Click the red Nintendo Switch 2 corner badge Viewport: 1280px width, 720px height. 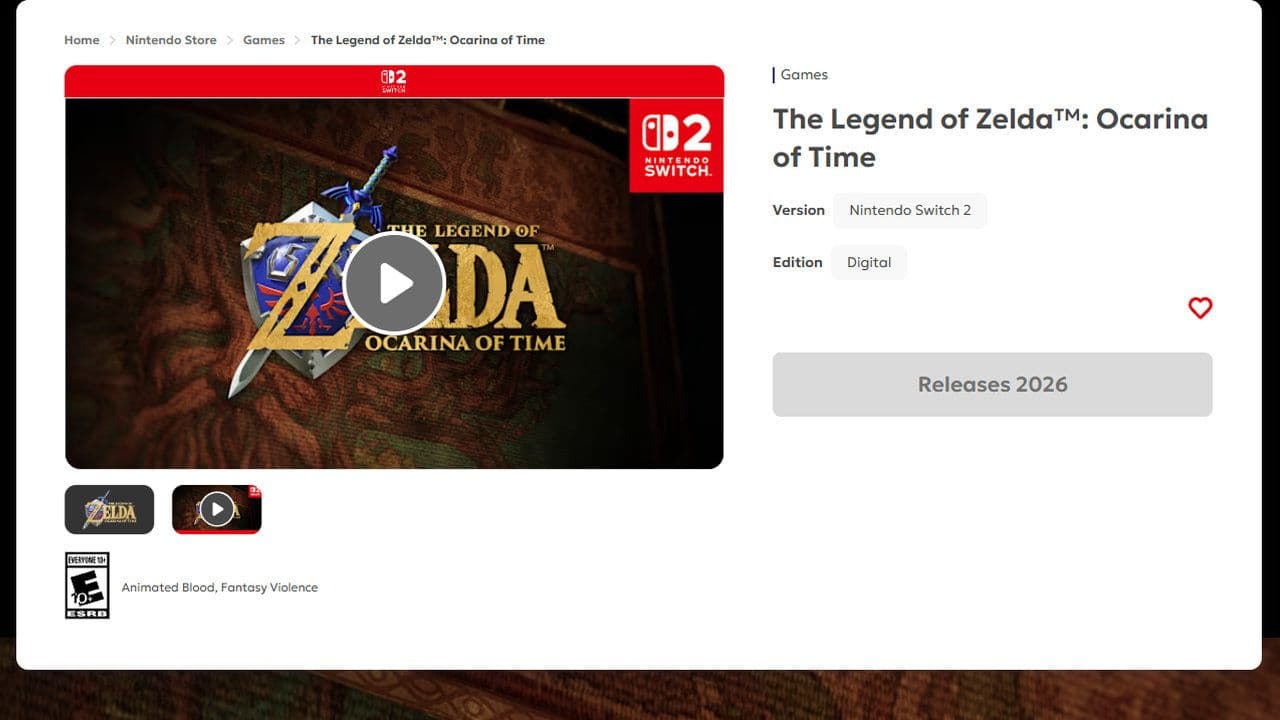[x=677, y=145]
